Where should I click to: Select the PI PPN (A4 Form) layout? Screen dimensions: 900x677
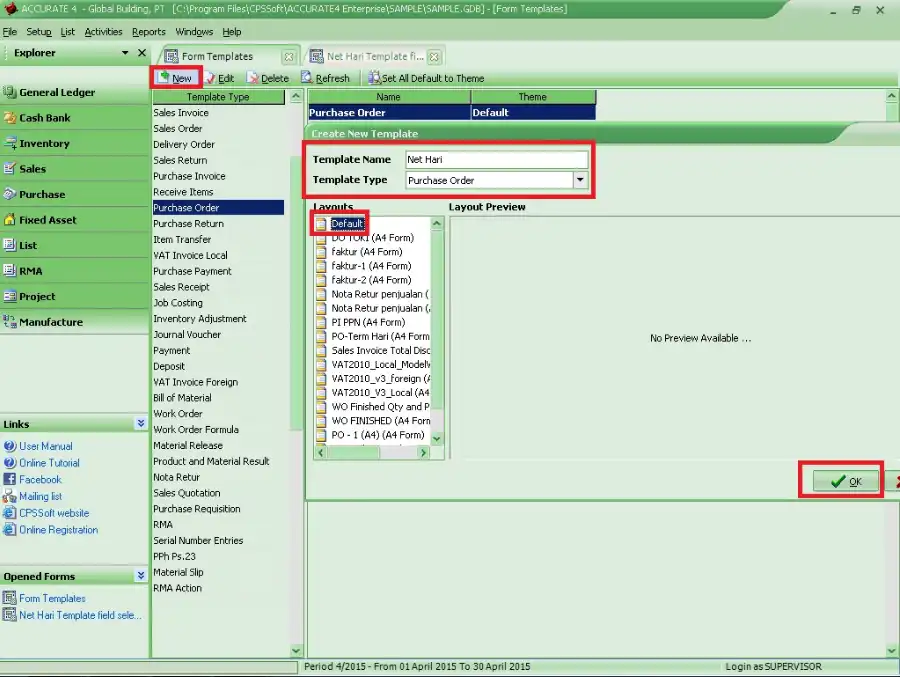[x=368, y=322]
